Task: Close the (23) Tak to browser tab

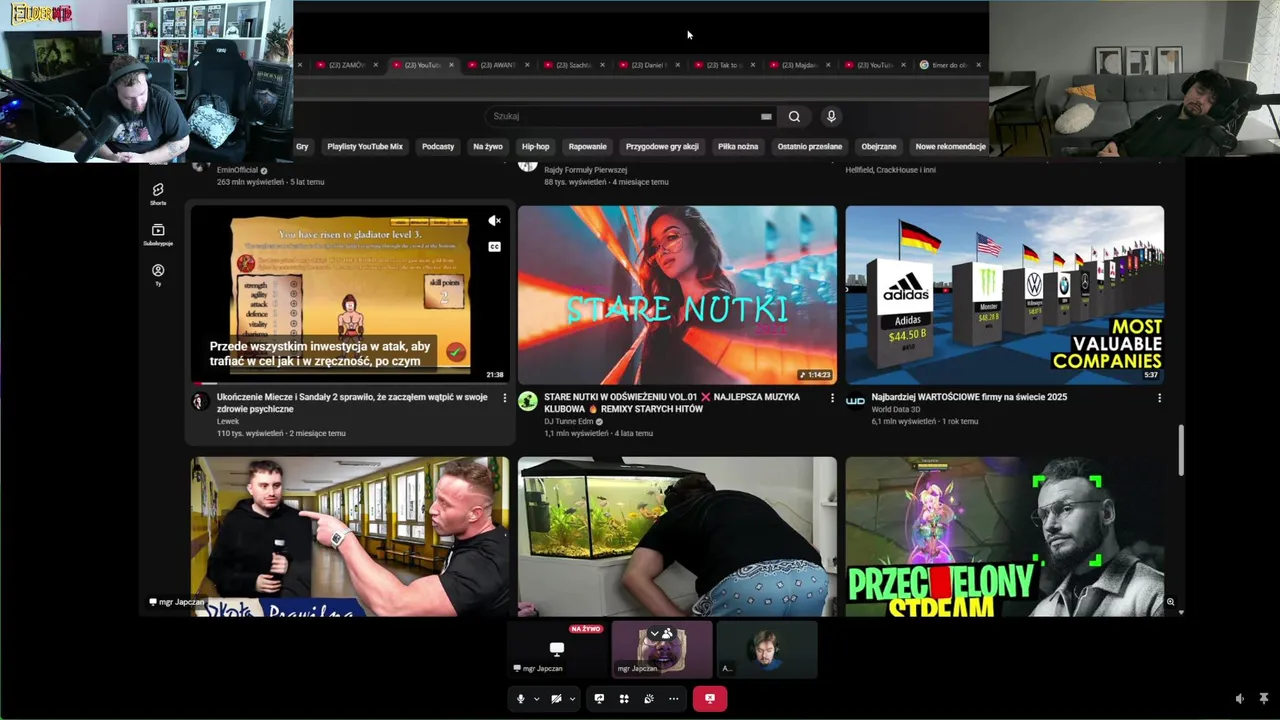Action: coord(753,65)
